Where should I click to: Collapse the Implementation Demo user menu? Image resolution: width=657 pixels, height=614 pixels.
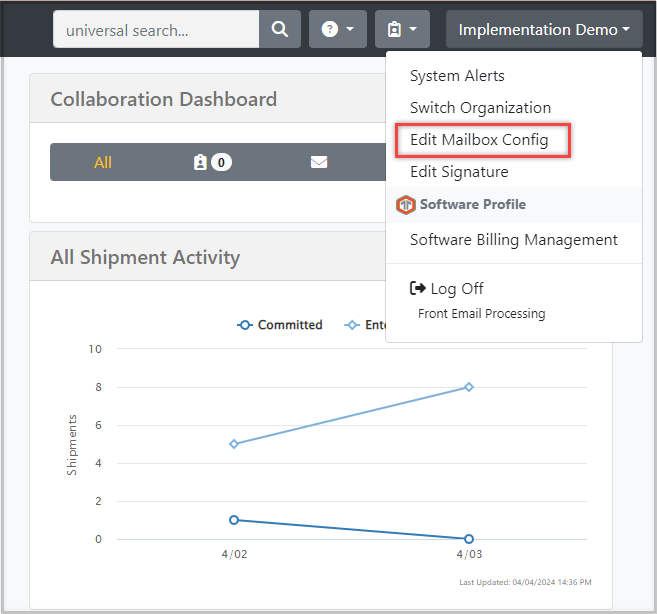[543, 30]
